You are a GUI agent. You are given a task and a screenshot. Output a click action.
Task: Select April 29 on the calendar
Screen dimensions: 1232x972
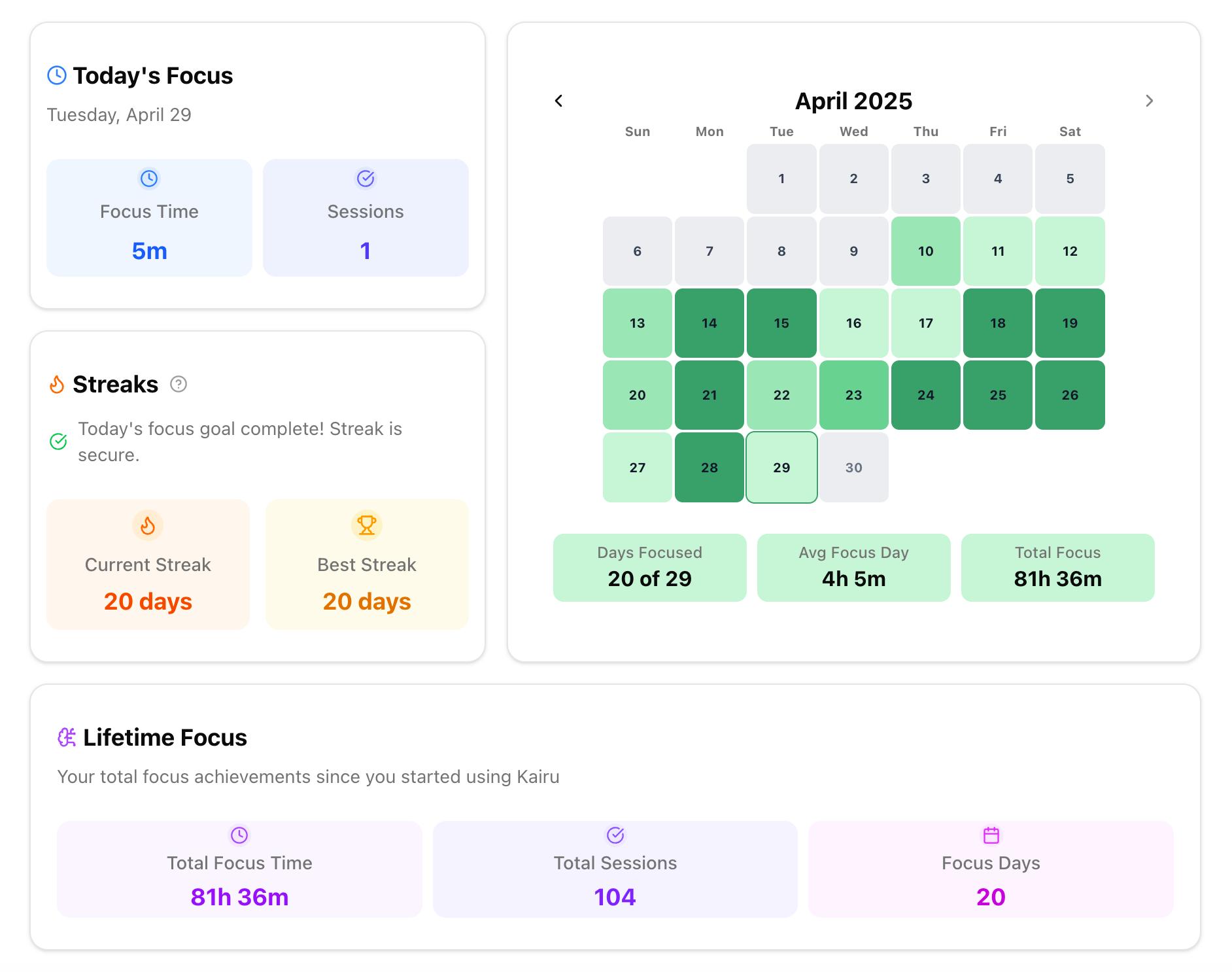click(781, 468)
